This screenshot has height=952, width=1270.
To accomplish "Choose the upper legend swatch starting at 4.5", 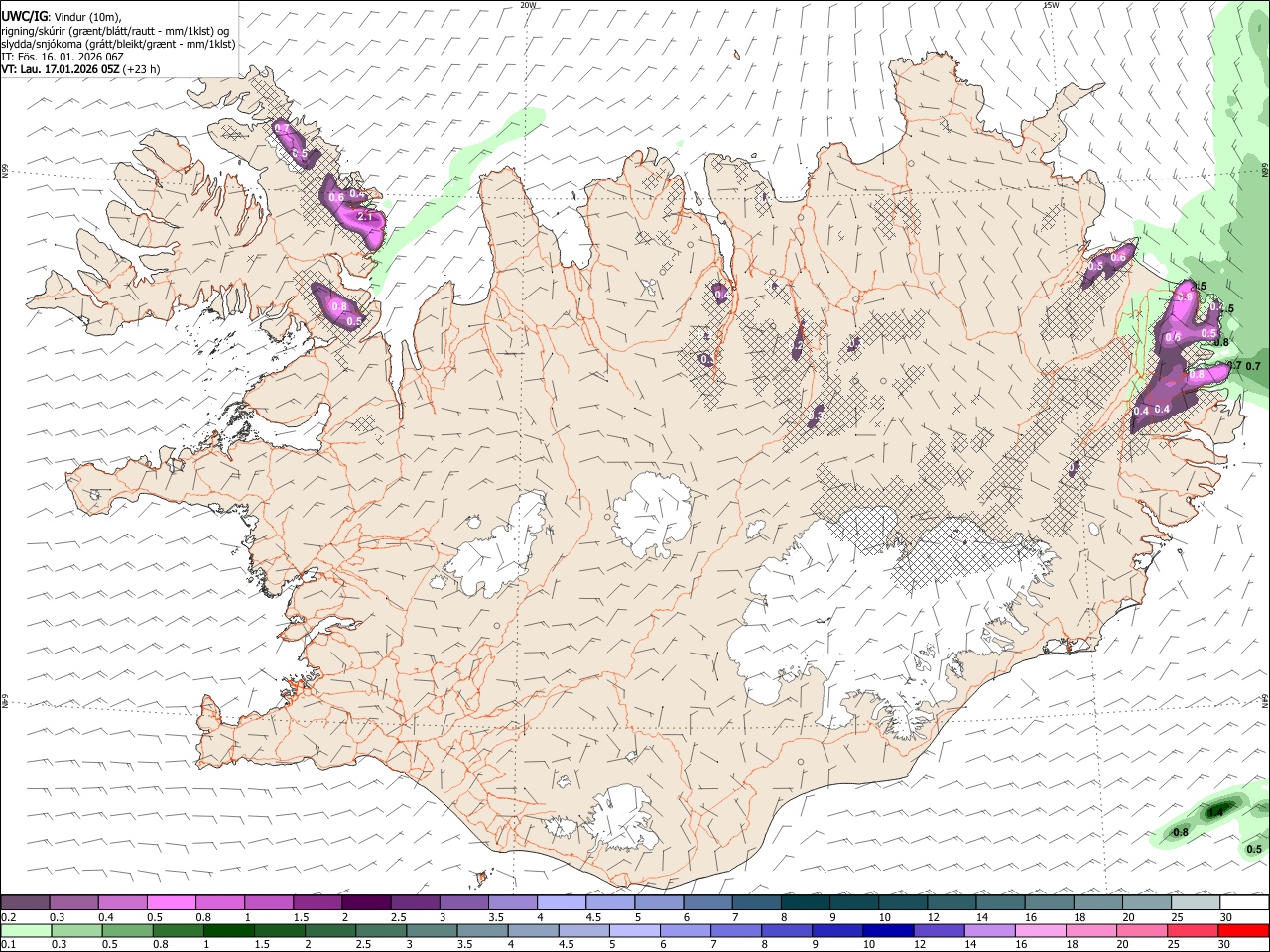I will 610,902.
